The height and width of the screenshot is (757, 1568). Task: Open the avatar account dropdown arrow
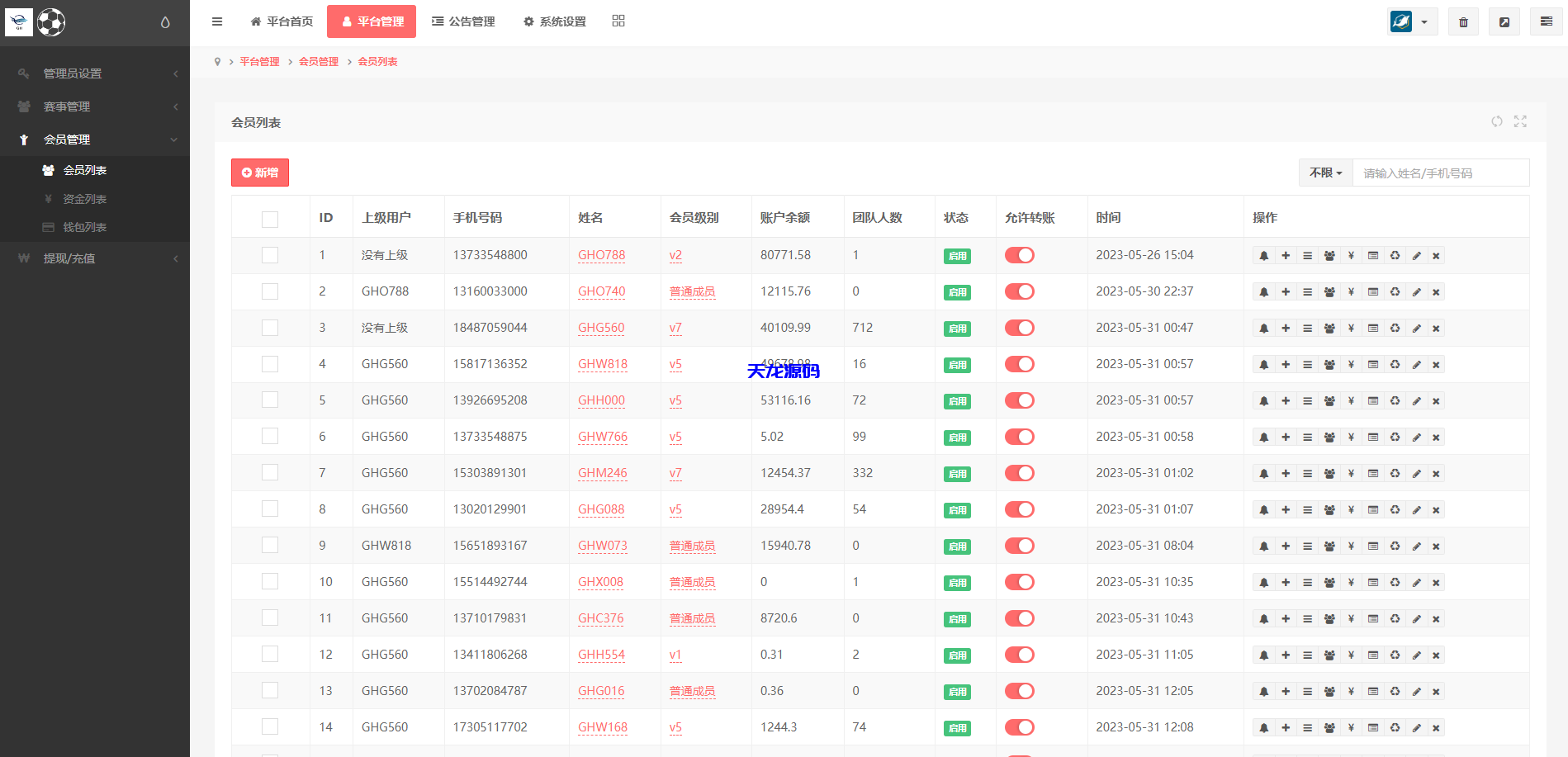(x=1424, y=21)
